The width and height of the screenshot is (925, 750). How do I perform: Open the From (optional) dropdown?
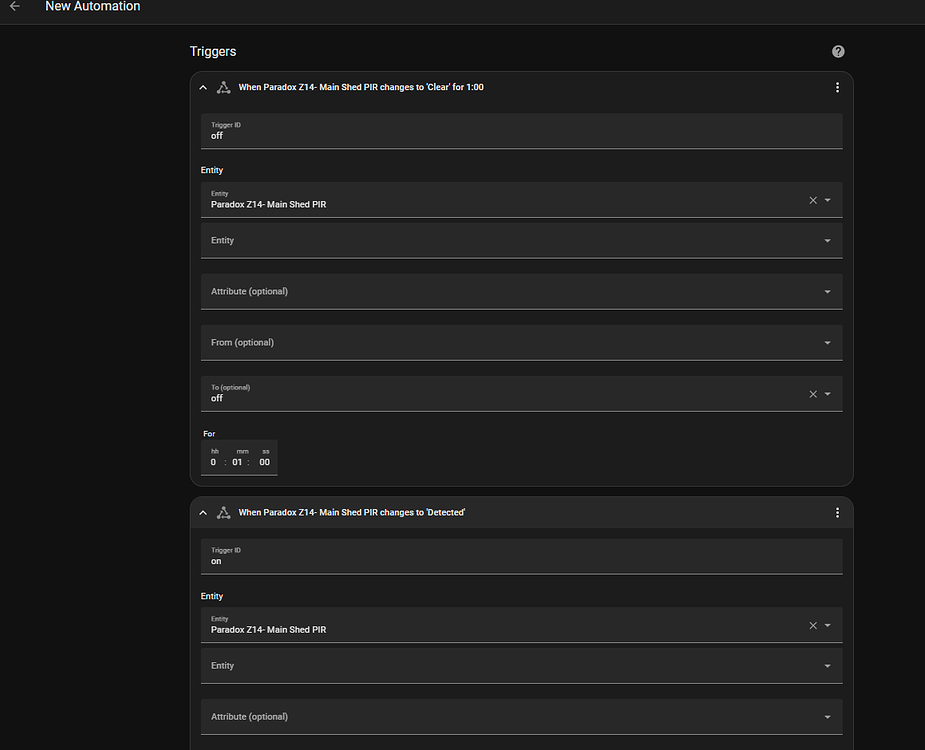point(827,342)
